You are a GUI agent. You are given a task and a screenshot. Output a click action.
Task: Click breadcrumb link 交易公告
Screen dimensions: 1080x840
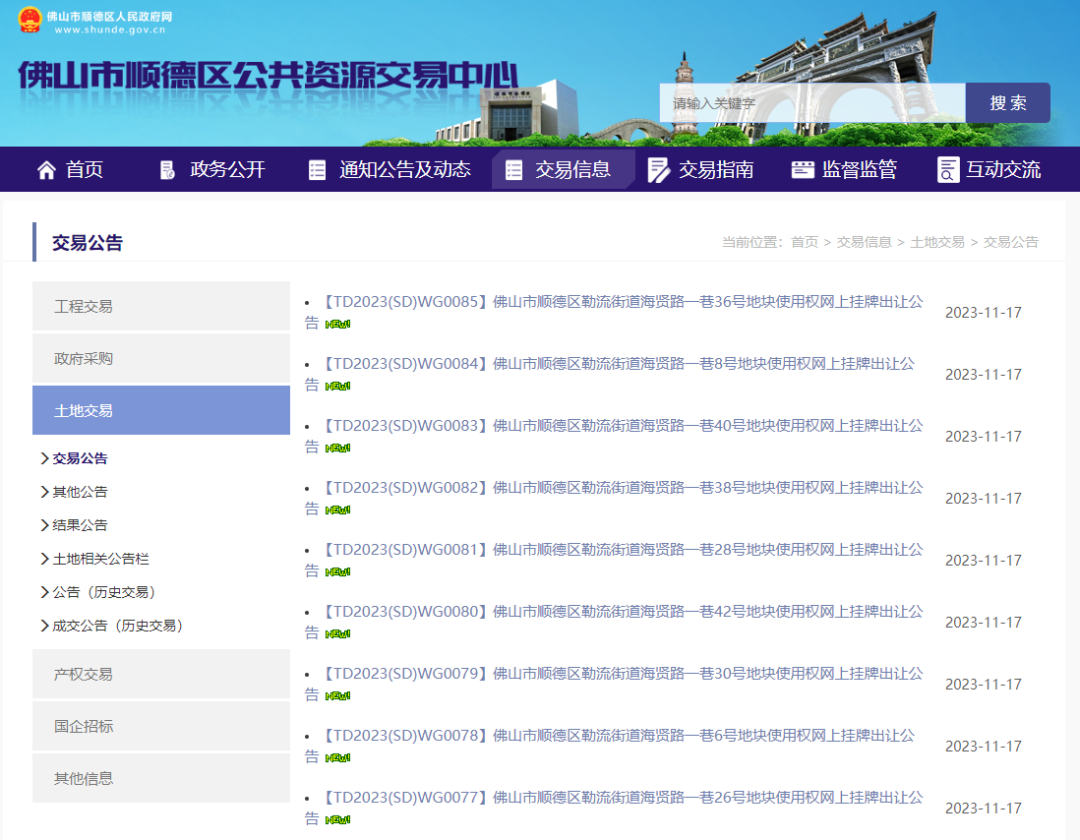point(1010,242)
